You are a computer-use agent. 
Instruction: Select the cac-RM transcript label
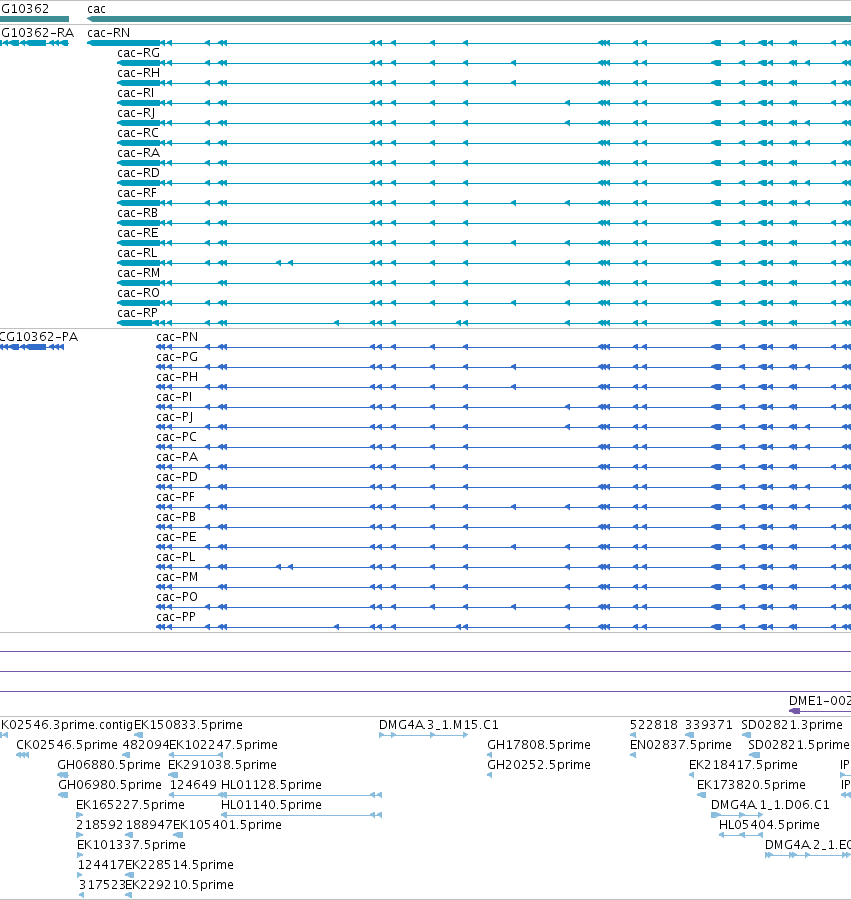click(x=138, y=273)
